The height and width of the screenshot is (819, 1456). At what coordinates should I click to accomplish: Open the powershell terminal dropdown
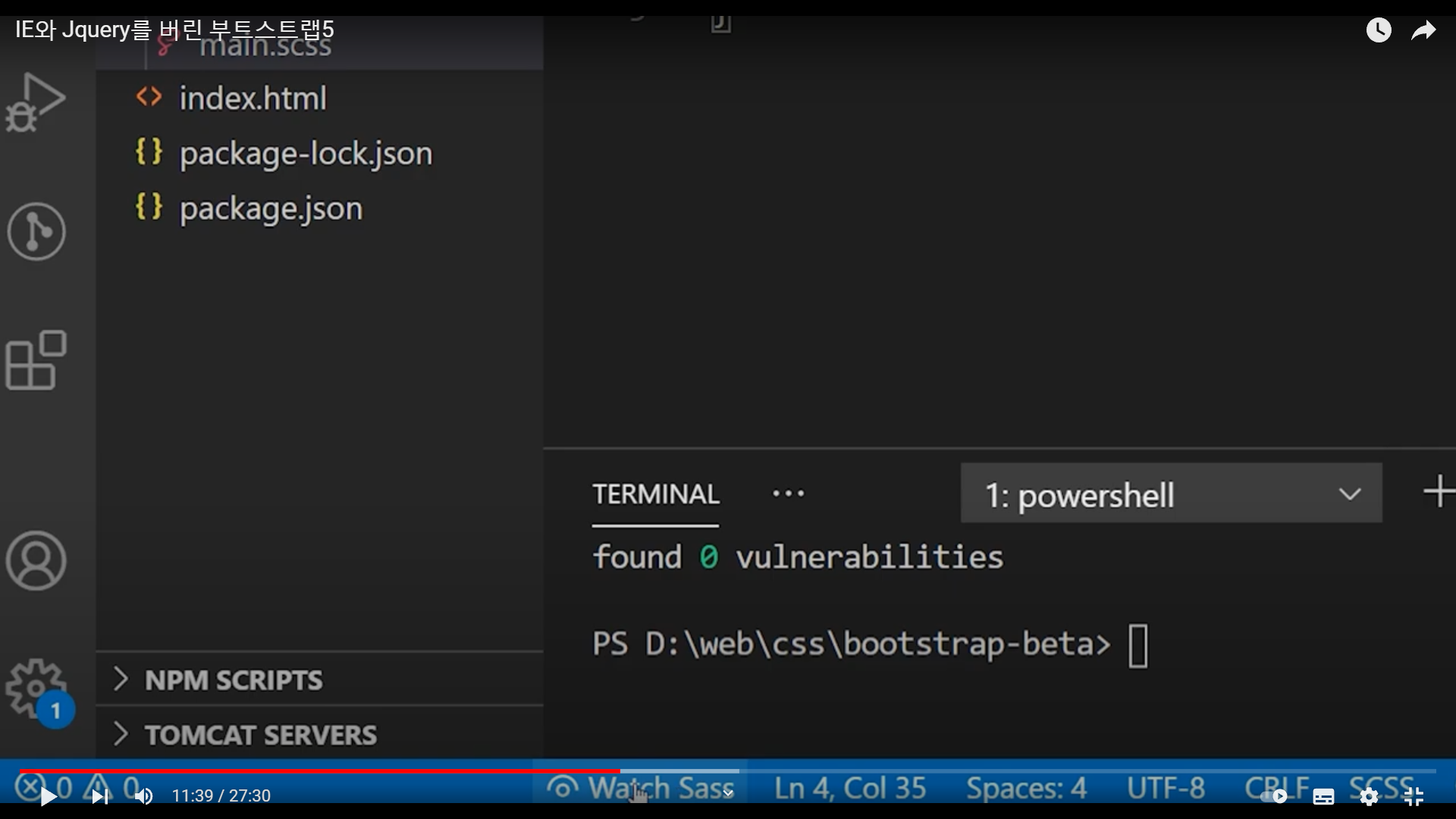(x=1171, y=494)
